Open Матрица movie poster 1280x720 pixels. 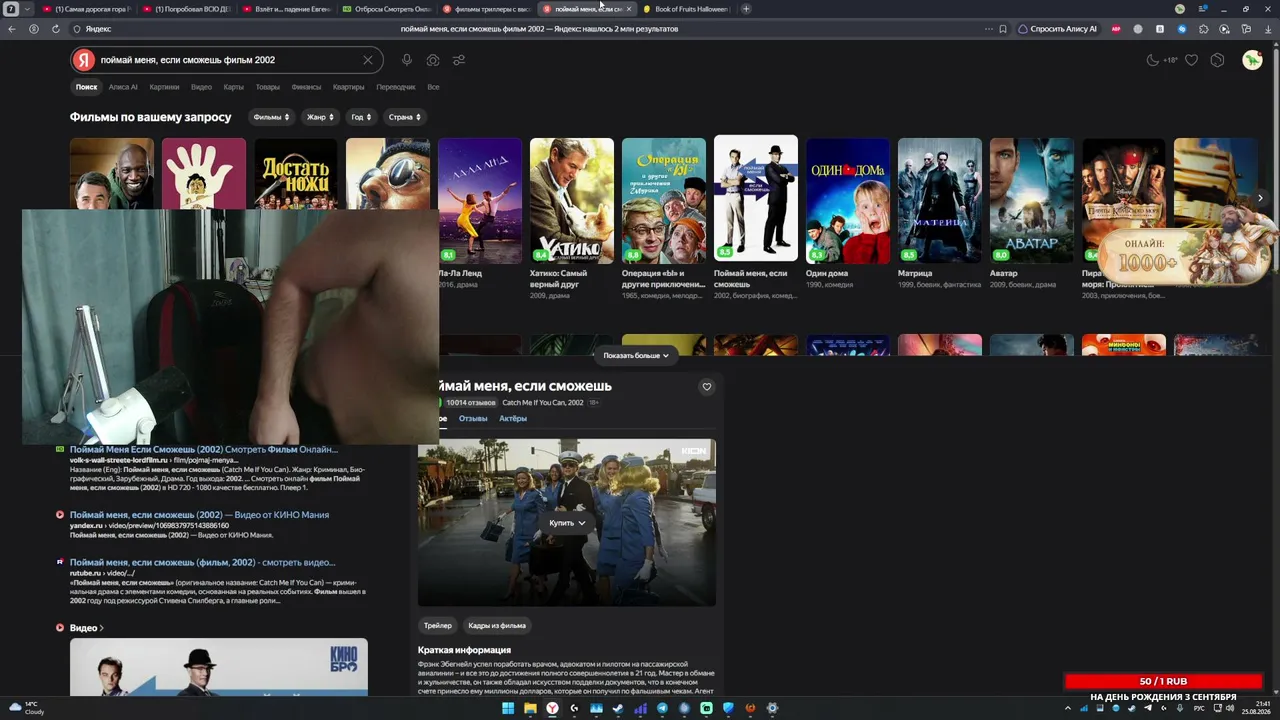pos(940,200)
